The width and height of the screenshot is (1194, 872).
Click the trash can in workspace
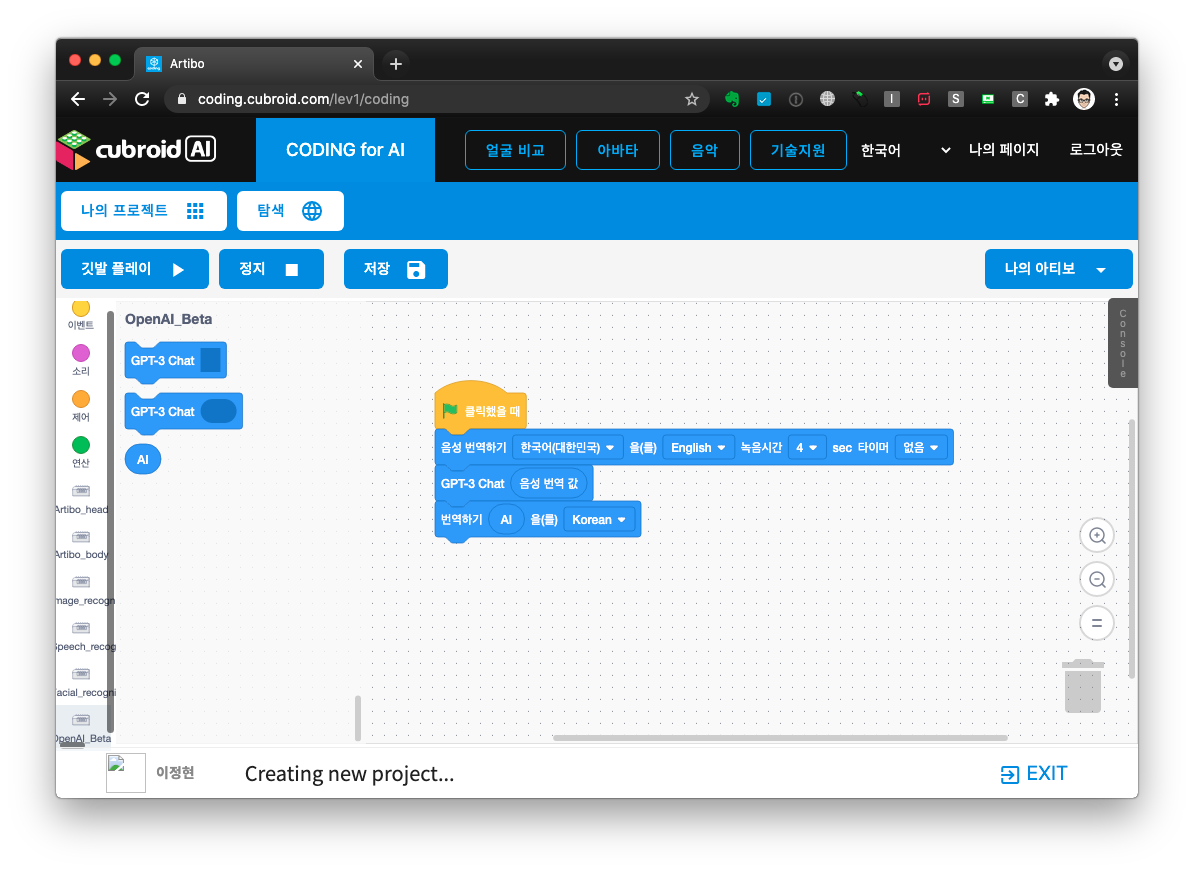click(1083, 686)
